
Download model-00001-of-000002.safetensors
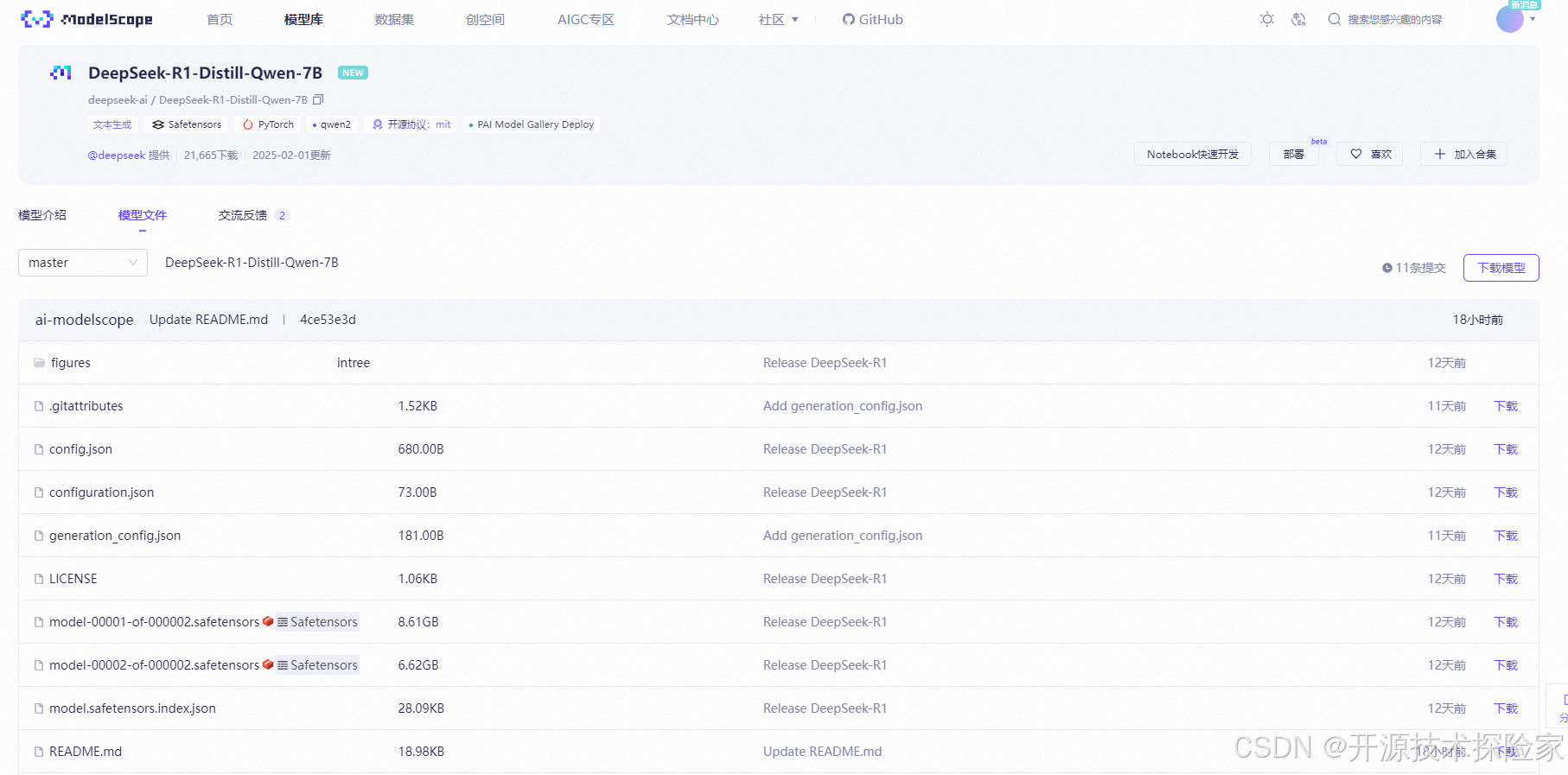(x=1506, y=622)
